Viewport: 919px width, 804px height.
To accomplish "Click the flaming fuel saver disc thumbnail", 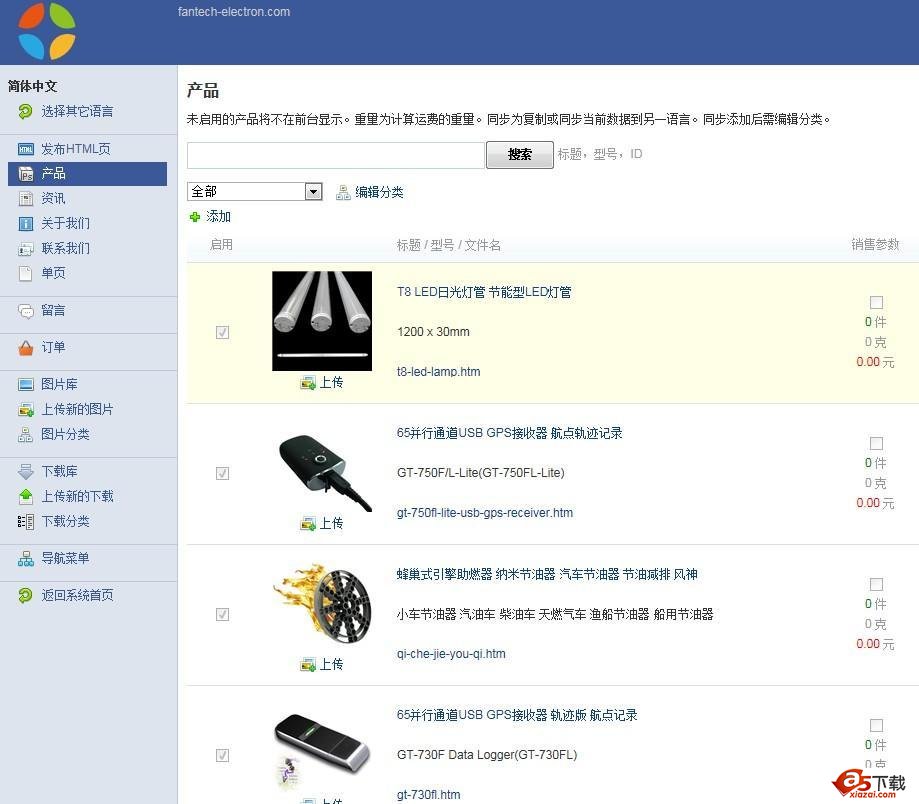I will (322, 606).
